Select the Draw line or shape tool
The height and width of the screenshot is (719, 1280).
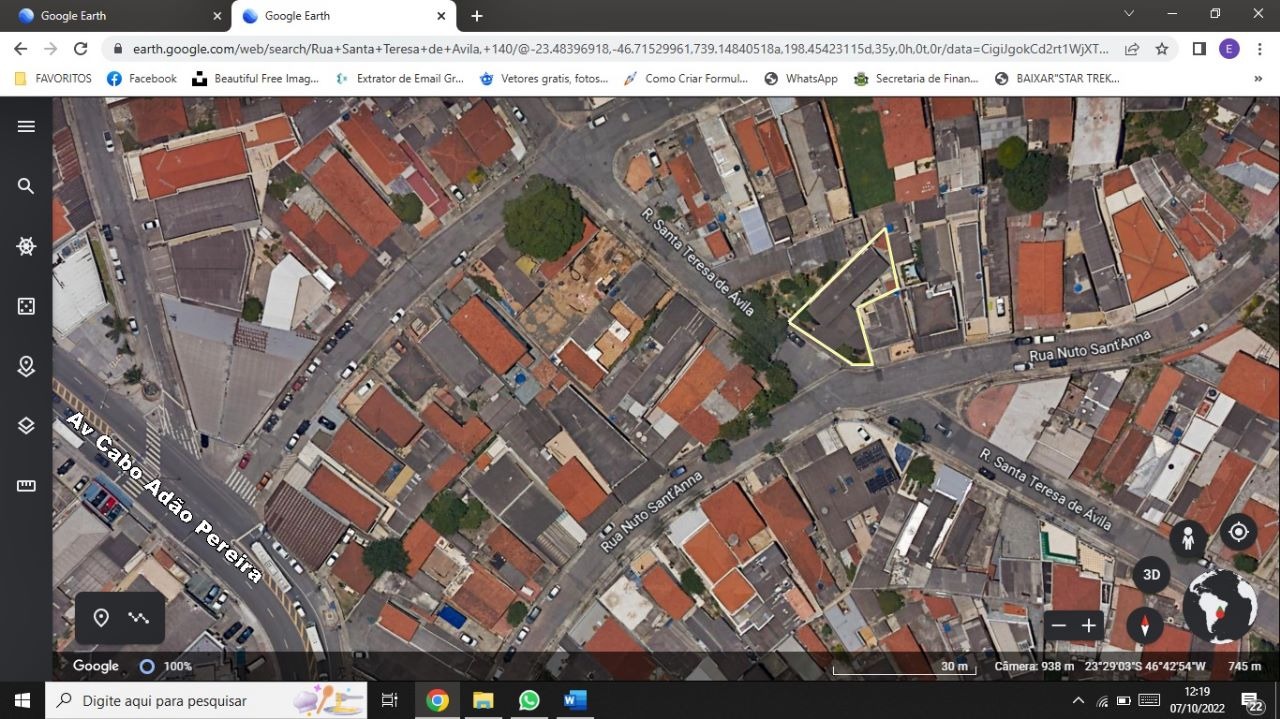click(139, 618)
